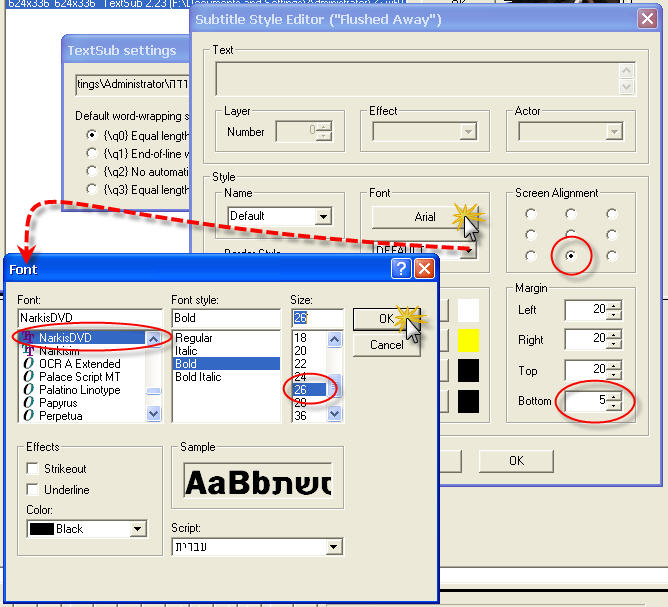Click the yellow color swatch
The width and height of the screenshot is (668, 607).
(x=468, y=340)
